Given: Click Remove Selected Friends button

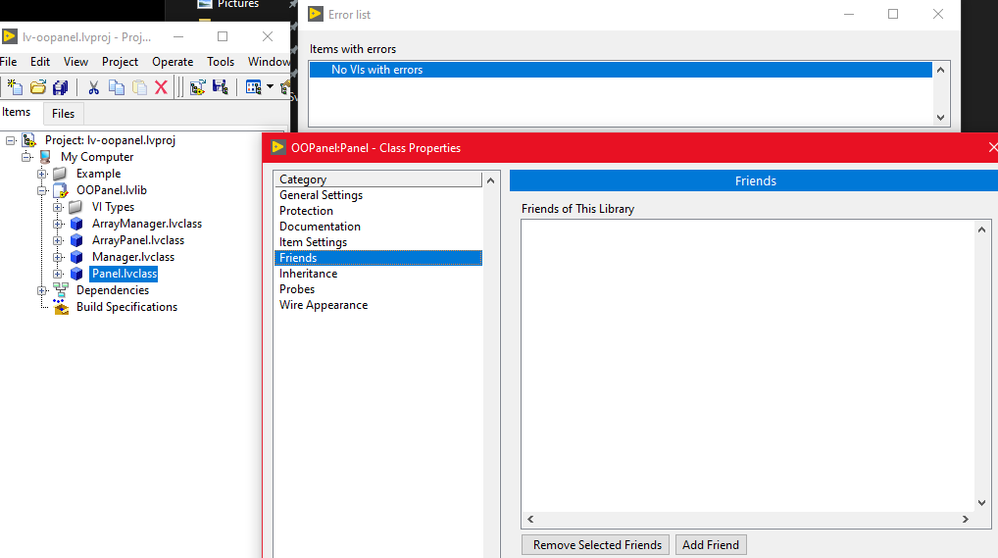Looking at the screenshot, I should (596, 545).
